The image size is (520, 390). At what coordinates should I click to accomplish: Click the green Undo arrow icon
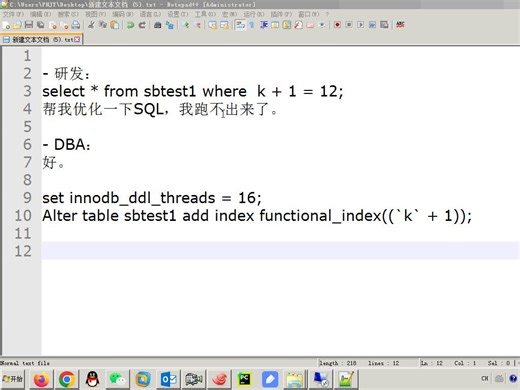tap(130, 25)
